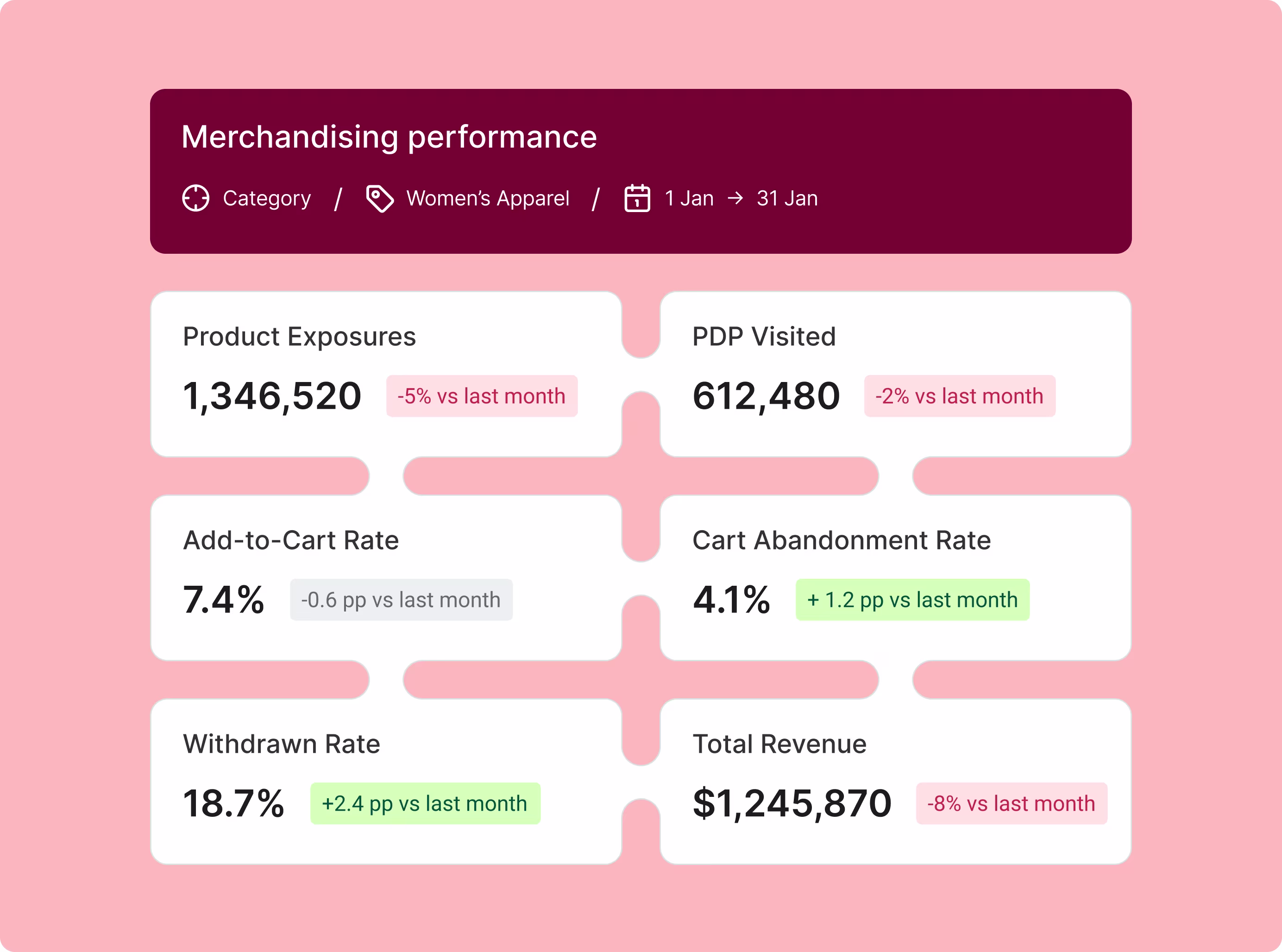The width and height of the screenshot is (1282, 952).
Task: Click the PDP Visited value 612,480
Action: (x=766, y=396)
